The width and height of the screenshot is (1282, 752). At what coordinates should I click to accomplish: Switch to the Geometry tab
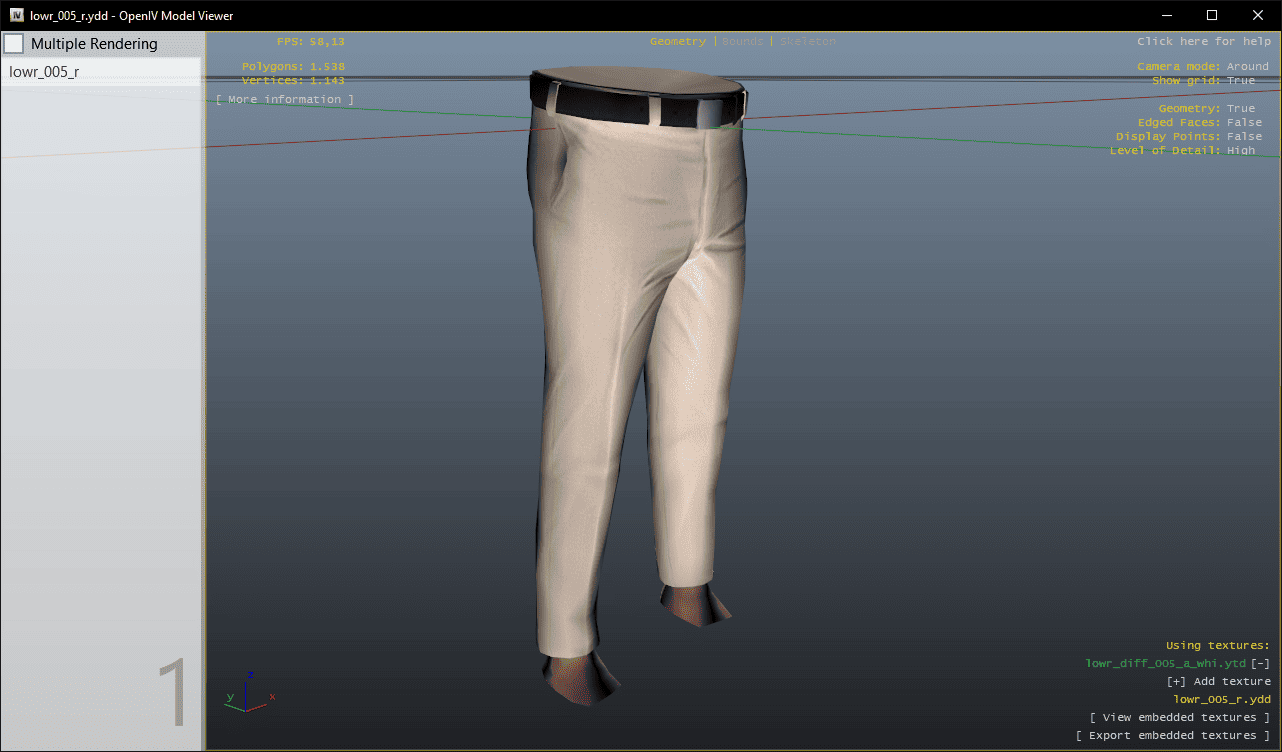pyautogui.click(x=677, y=42)
